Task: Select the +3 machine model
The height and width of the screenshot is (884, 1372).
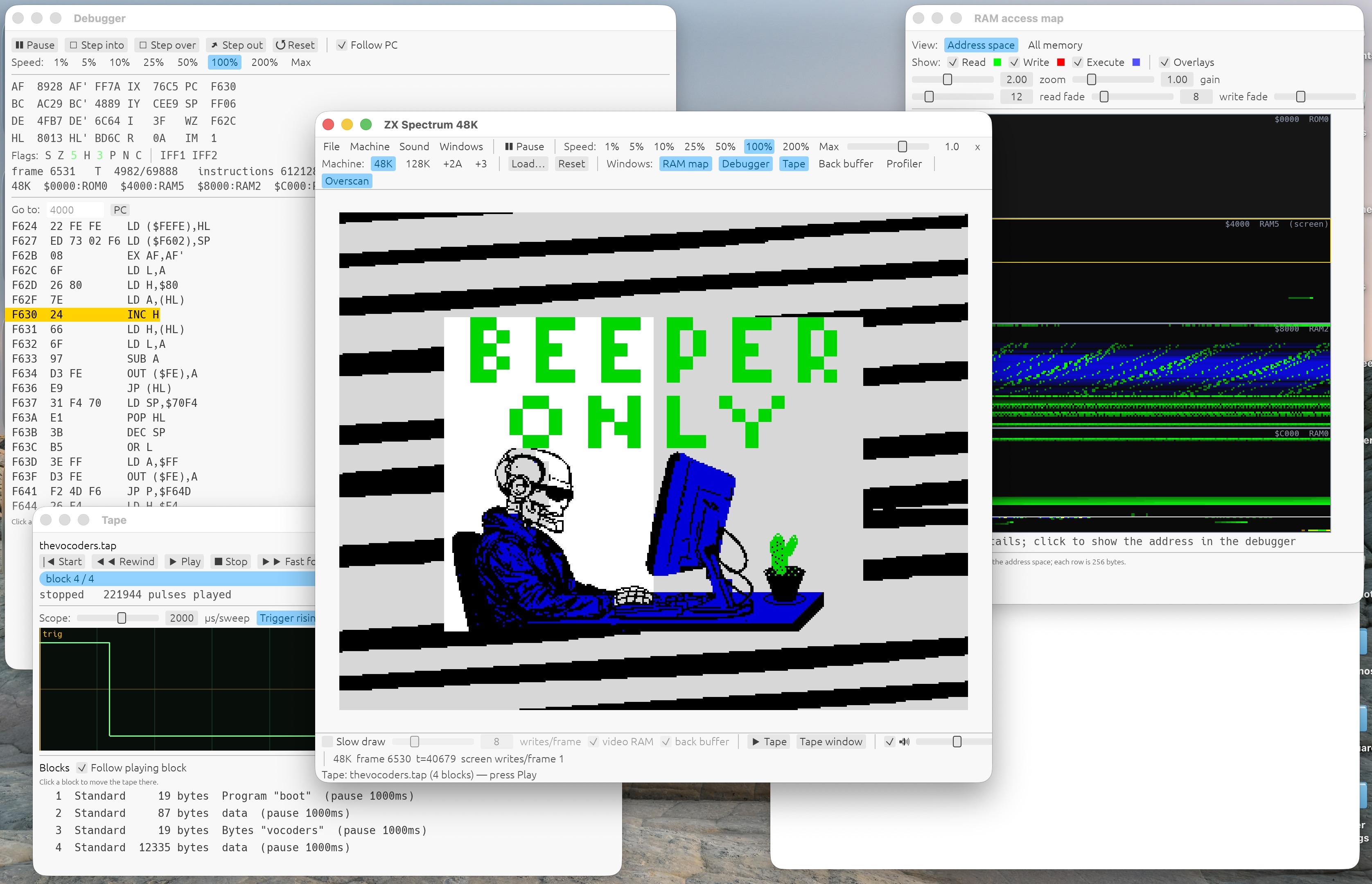Action: click(x=481, y=164)
